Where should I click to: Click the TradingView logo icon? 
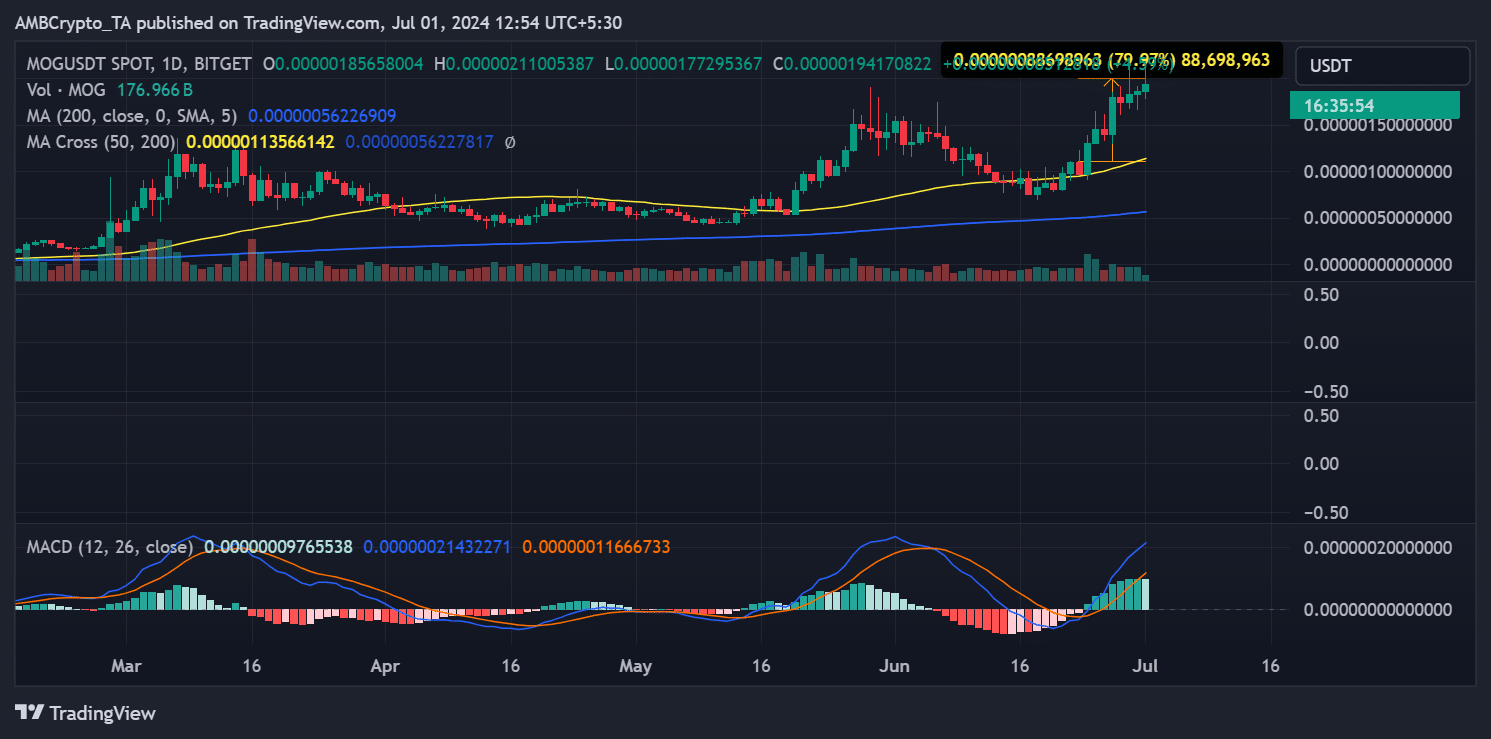click(x=30, y=713)
